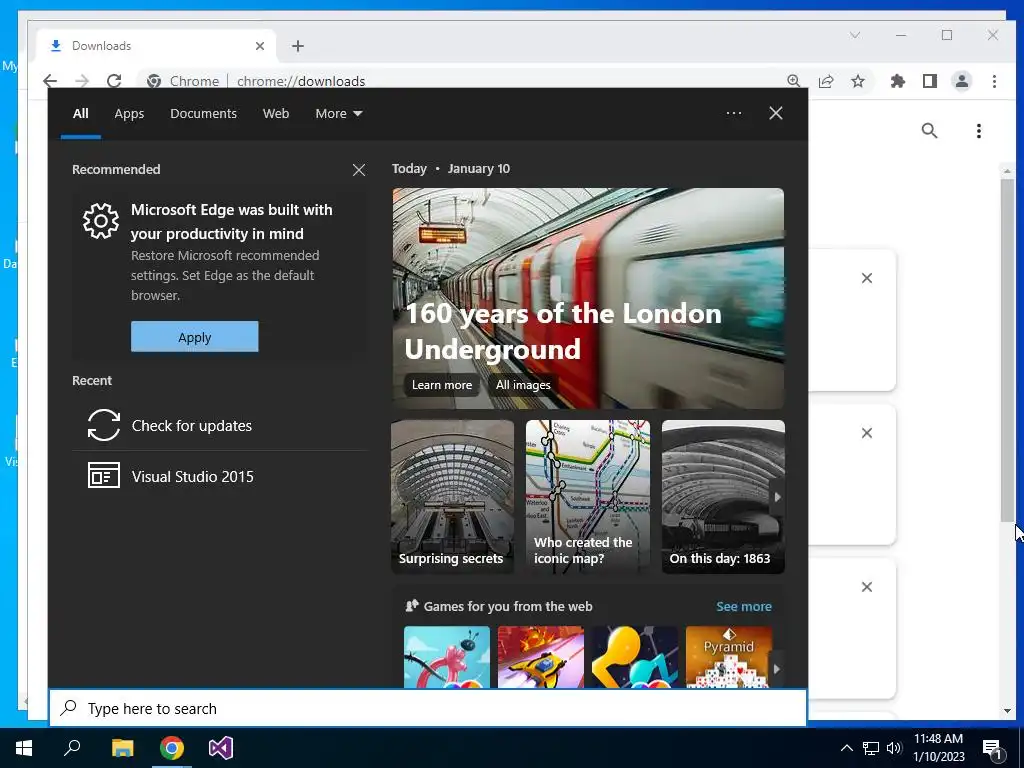The width and height of the screenshot is (1024, 768).
Task: Show hidden system tray icons
Action: 846,748
